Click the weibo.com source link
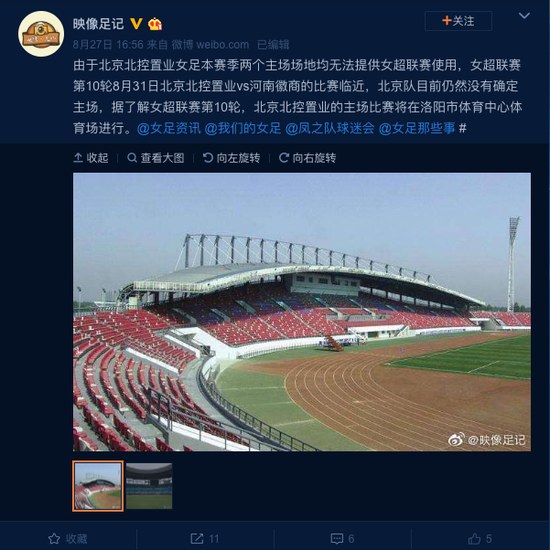 click(210, 45)
